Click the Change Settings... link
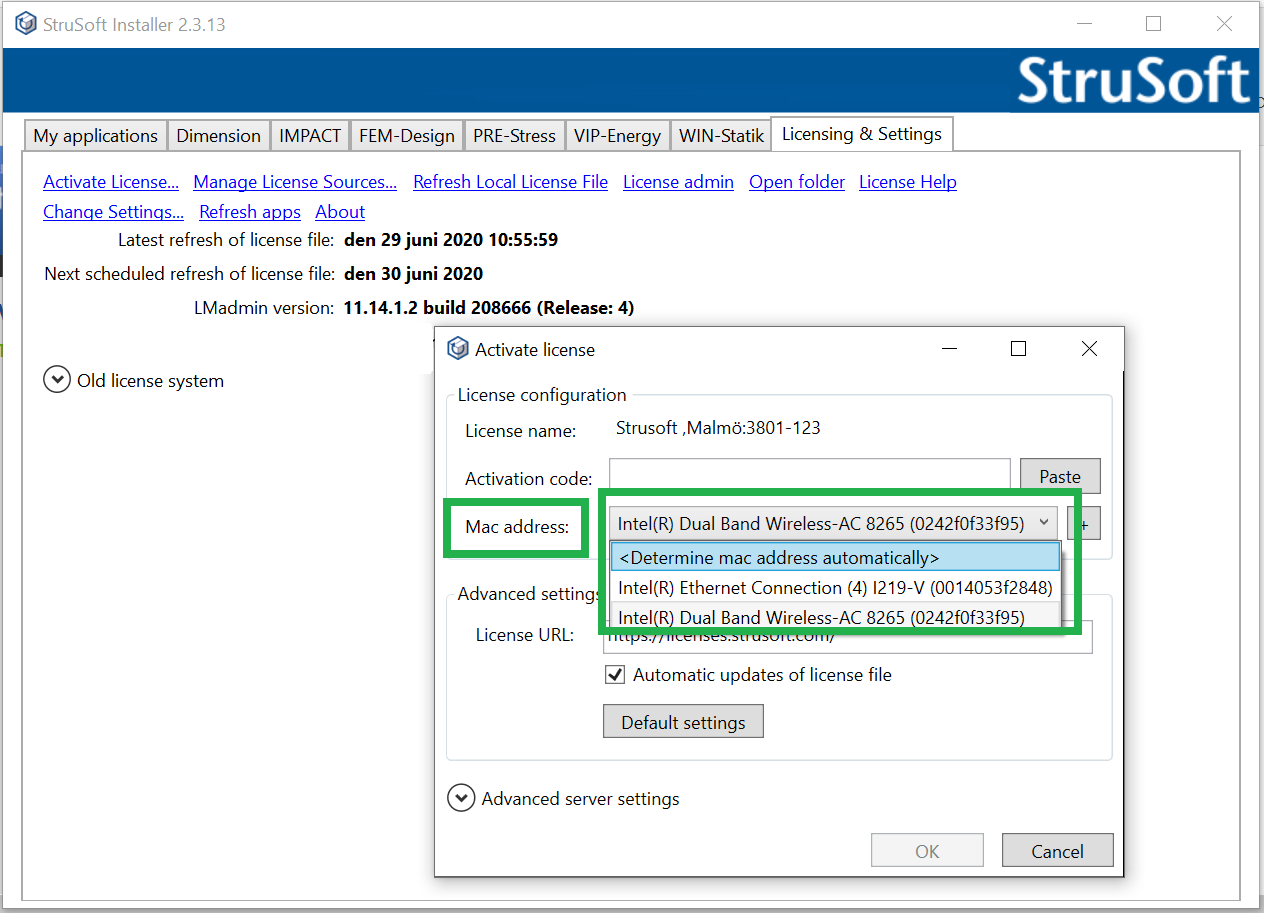The width and height of the screenshot is (1264, 913). tap(113, 212)
